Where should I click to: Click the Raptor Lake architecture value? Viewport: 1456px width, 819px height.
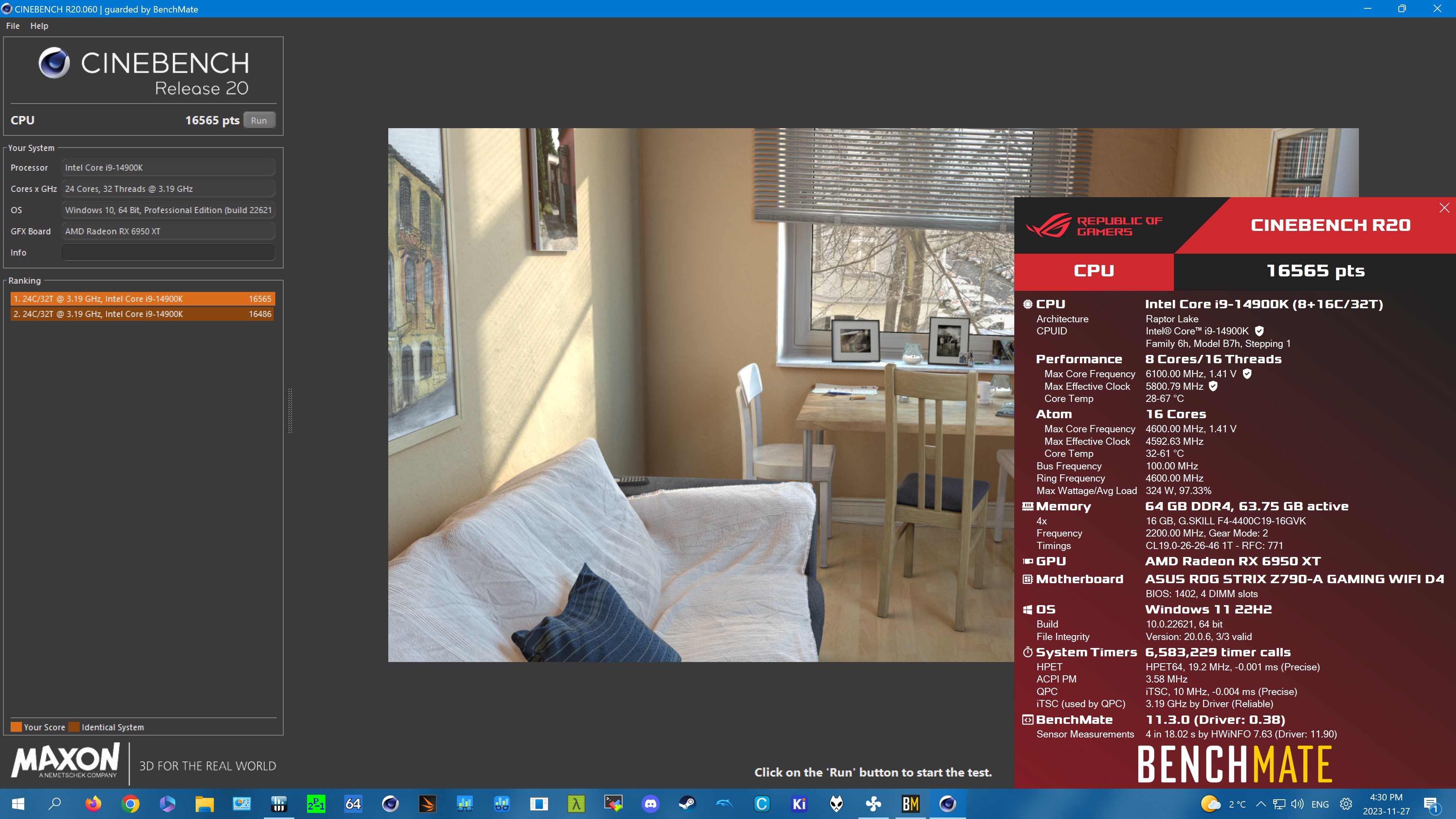[1172, 319]
